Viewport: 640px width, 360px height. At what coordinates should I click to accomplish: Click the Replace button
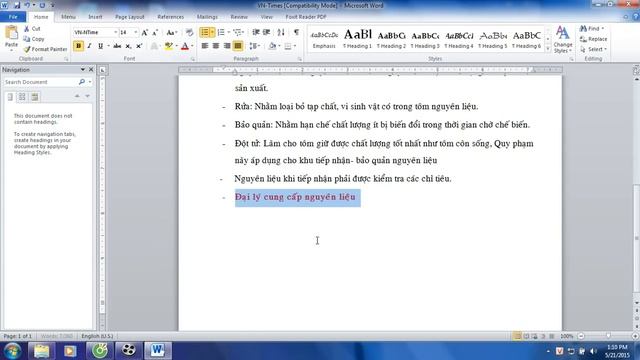pos(593,39)
